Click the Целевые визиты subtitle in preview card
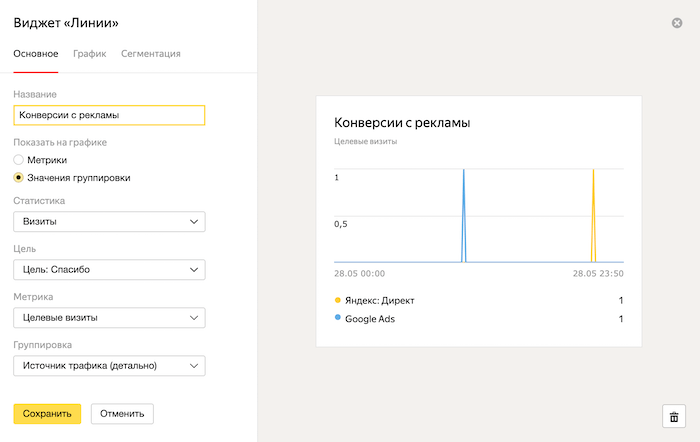The height and width of the screenshot is (442, 700). tap(365, 142)
